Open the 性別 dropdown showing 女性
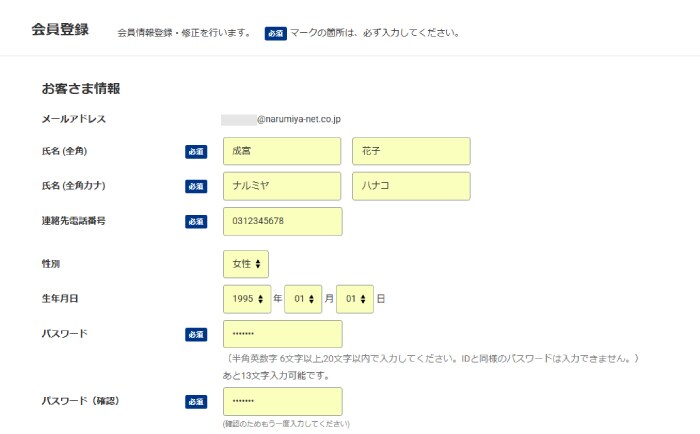700x434 pixels. click(x=246, y=264)
